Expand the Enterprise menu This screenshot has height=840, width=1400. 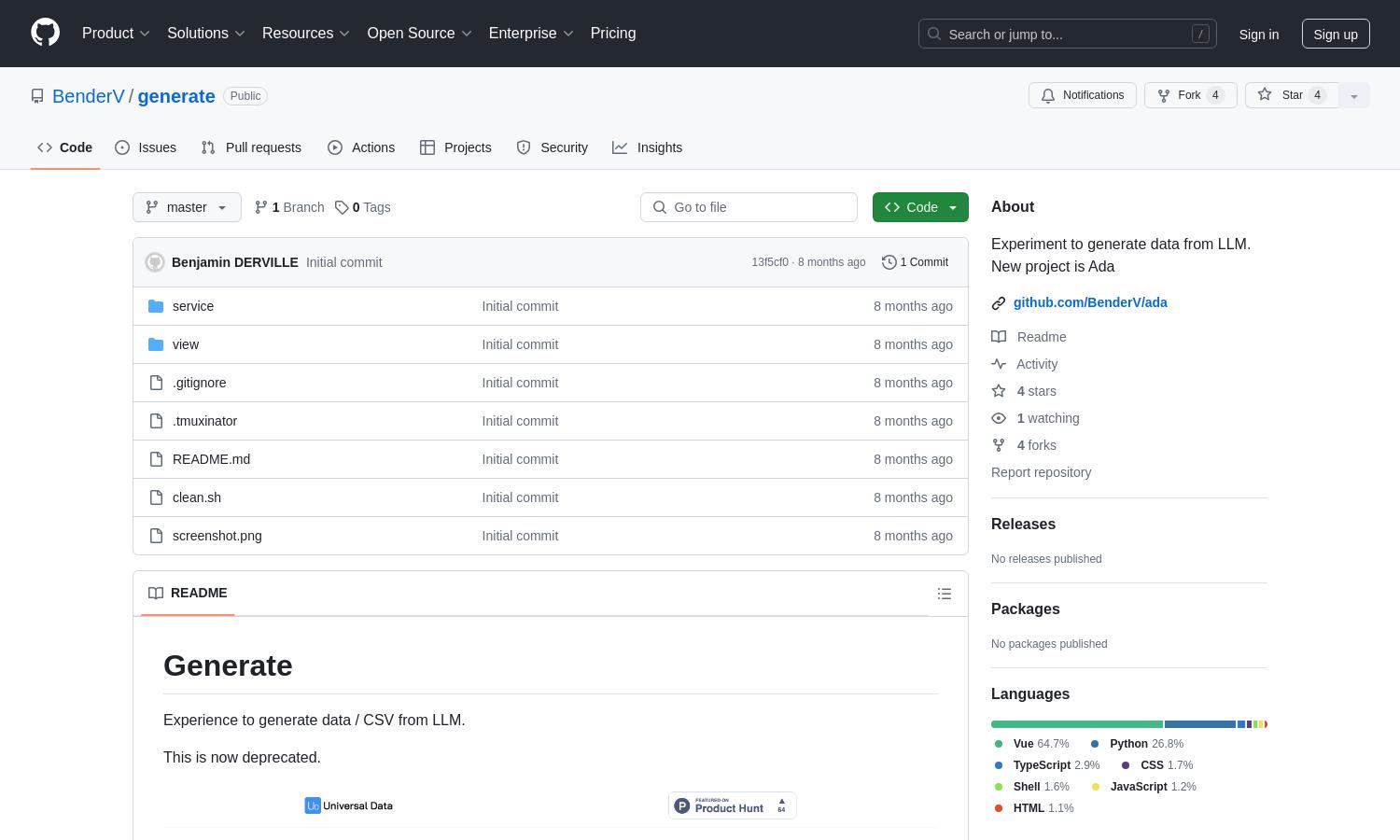coord(531,34)
